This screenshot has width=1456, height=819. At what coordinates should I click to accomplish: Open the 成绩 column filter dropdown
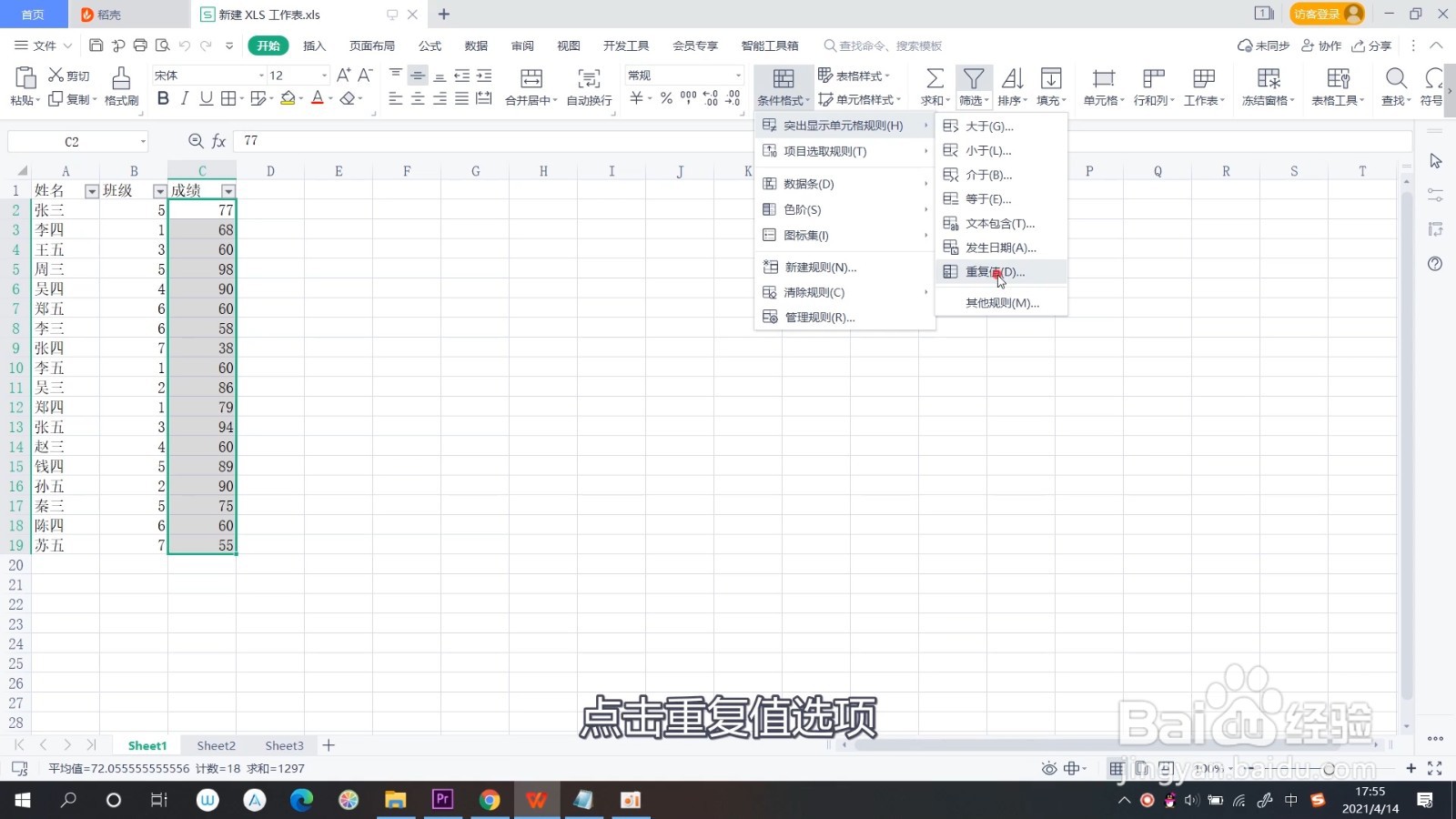tap(228, 191)
